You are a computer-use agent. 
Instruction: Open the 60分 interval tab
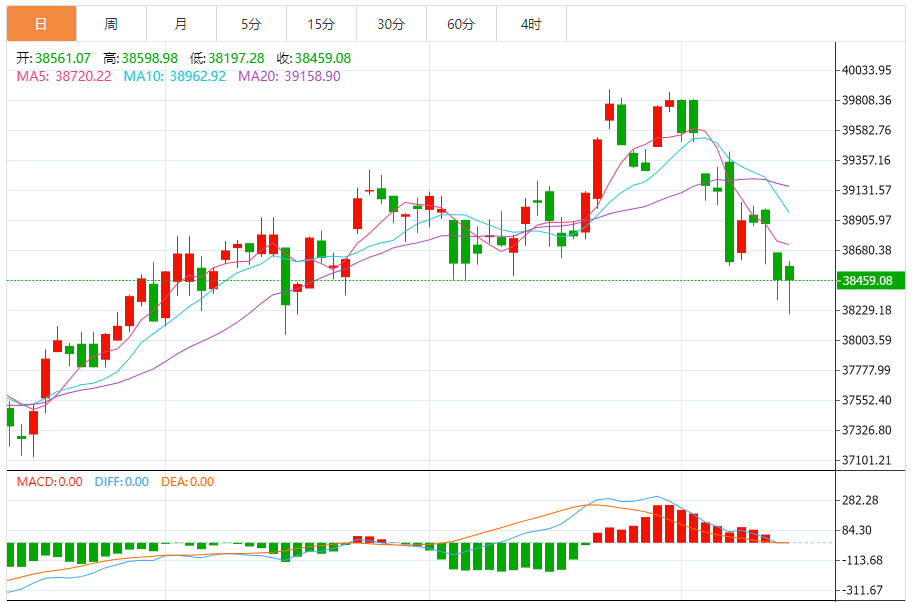(461, 24)
